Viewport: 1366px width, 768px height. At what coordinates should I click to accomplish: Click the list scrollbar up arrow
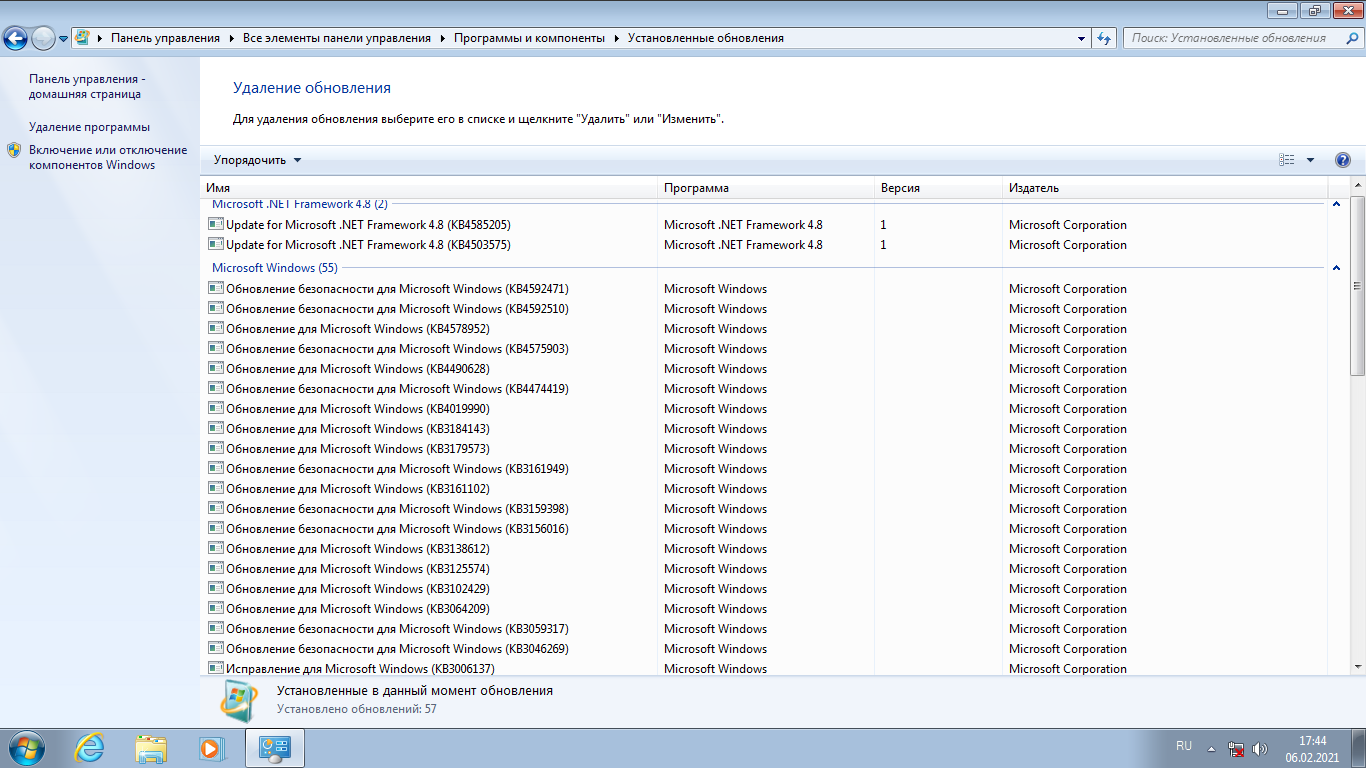coord(1357,187)
